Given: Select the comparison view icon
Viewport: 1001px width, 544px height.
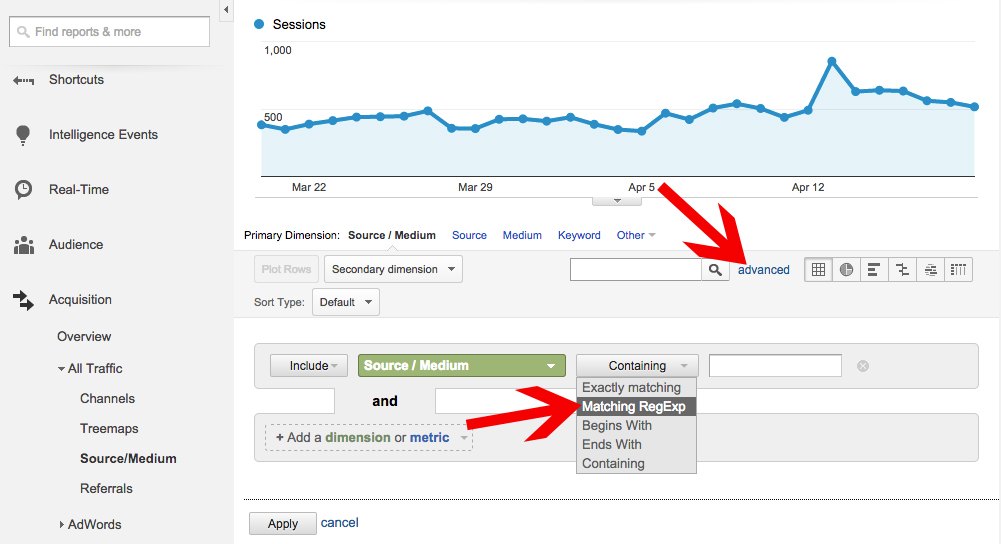Looking at the screenshot, I should 903,269.
